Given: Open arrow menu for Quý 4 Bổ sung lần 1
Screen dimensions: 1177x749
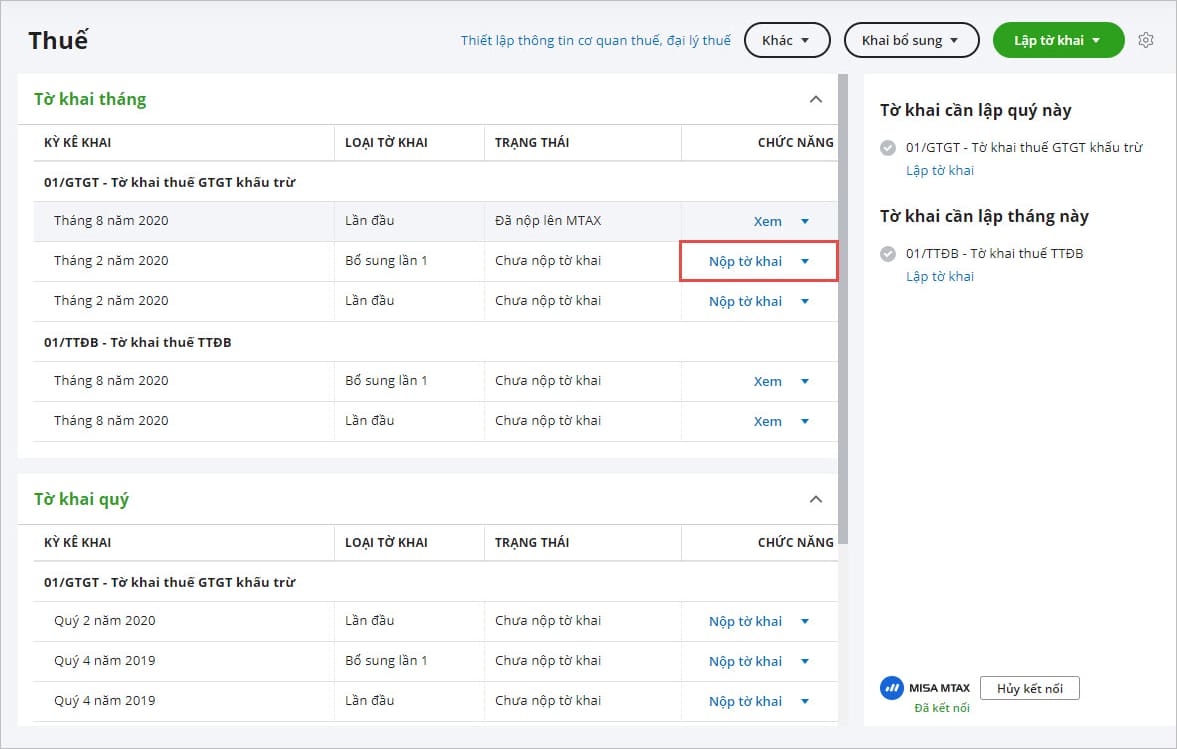Looking at the screenshot, I should (x=805, y=661).
